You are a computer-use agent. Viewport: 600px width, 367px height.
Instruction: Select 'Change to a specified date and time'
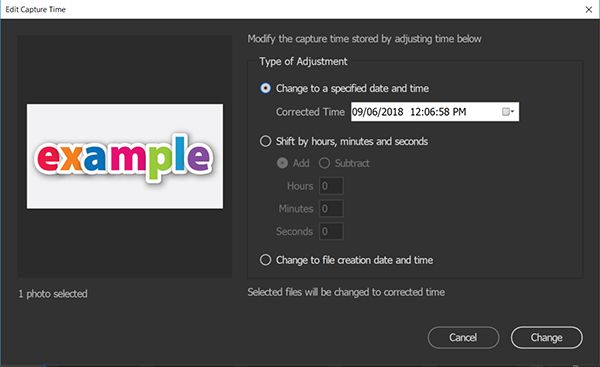click(x=265, y=88)
